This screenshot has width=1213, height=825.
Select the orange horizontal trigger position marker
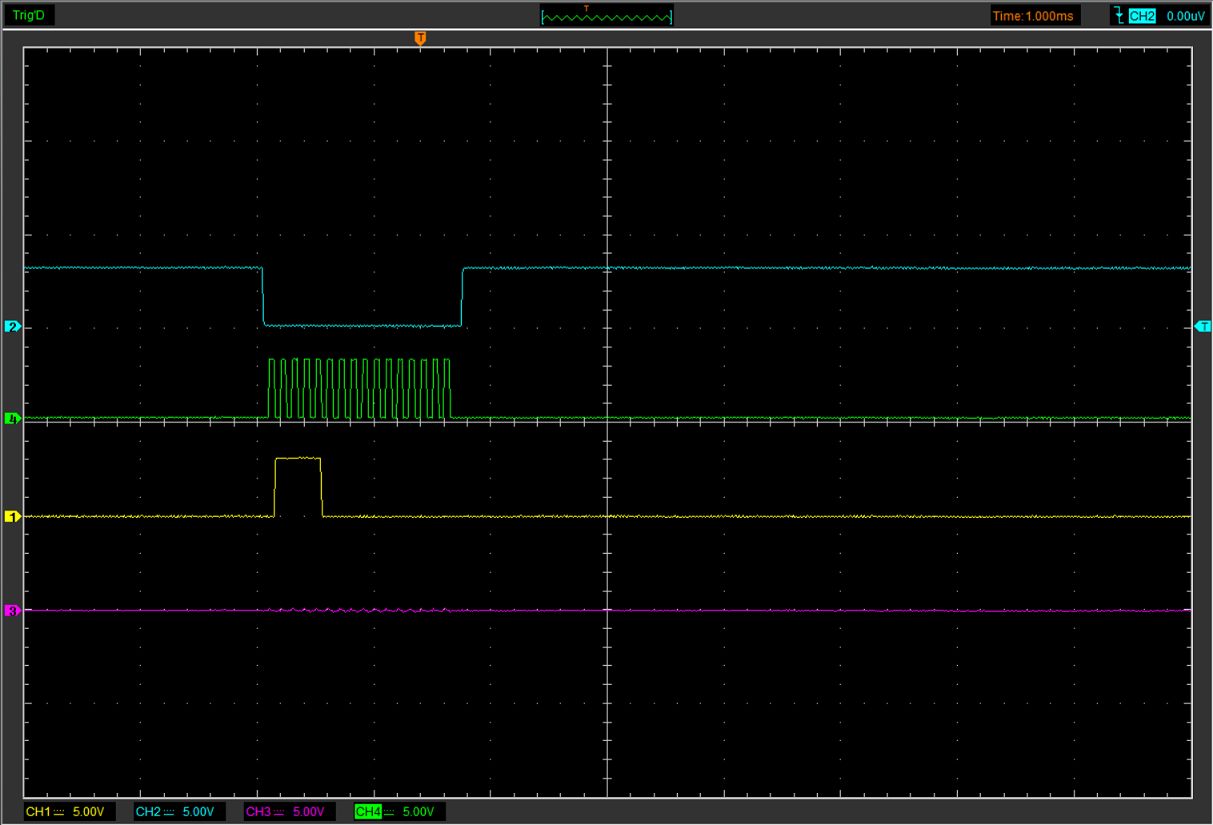pos(420,38)
